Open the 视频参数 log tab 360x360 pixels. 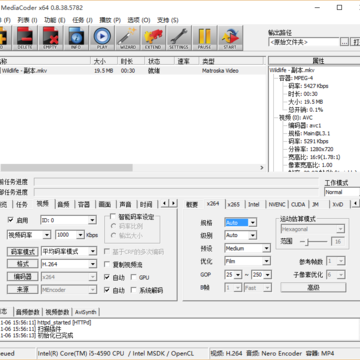tap(57, 312)
